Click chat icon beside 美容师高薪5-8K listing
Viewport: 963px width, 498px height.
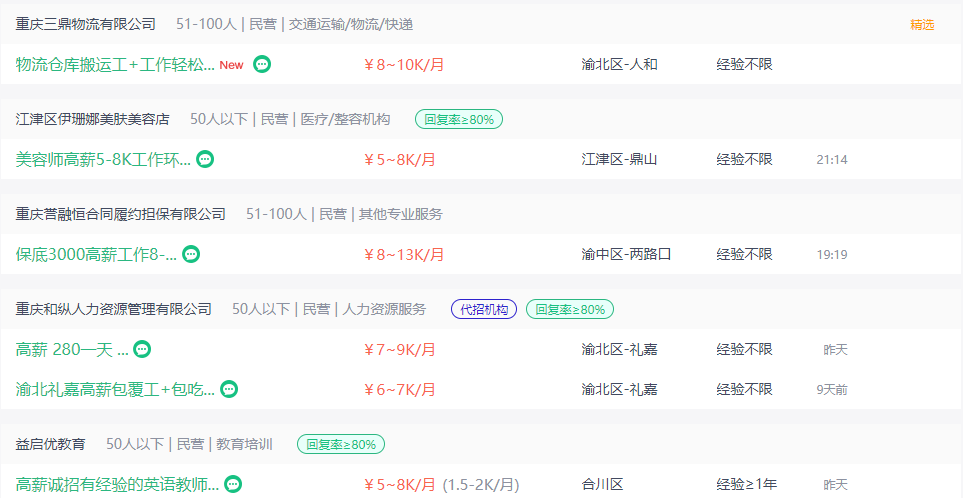pyautogui.click(x=205, y=159)
